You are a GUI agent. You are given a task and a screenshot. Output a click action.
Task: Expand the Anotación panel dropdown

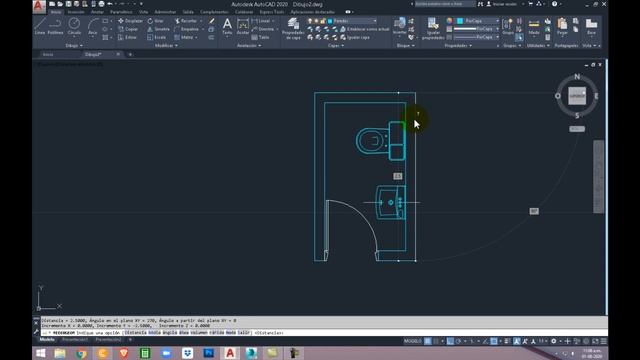pos(249,46)
